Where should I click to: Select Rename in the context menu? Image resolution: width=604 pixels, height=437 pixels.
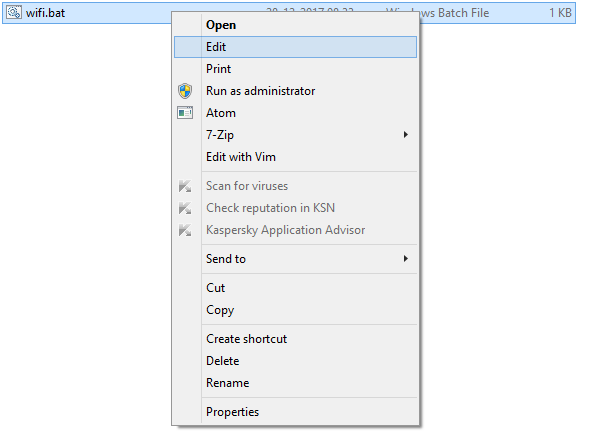point(295,383)
